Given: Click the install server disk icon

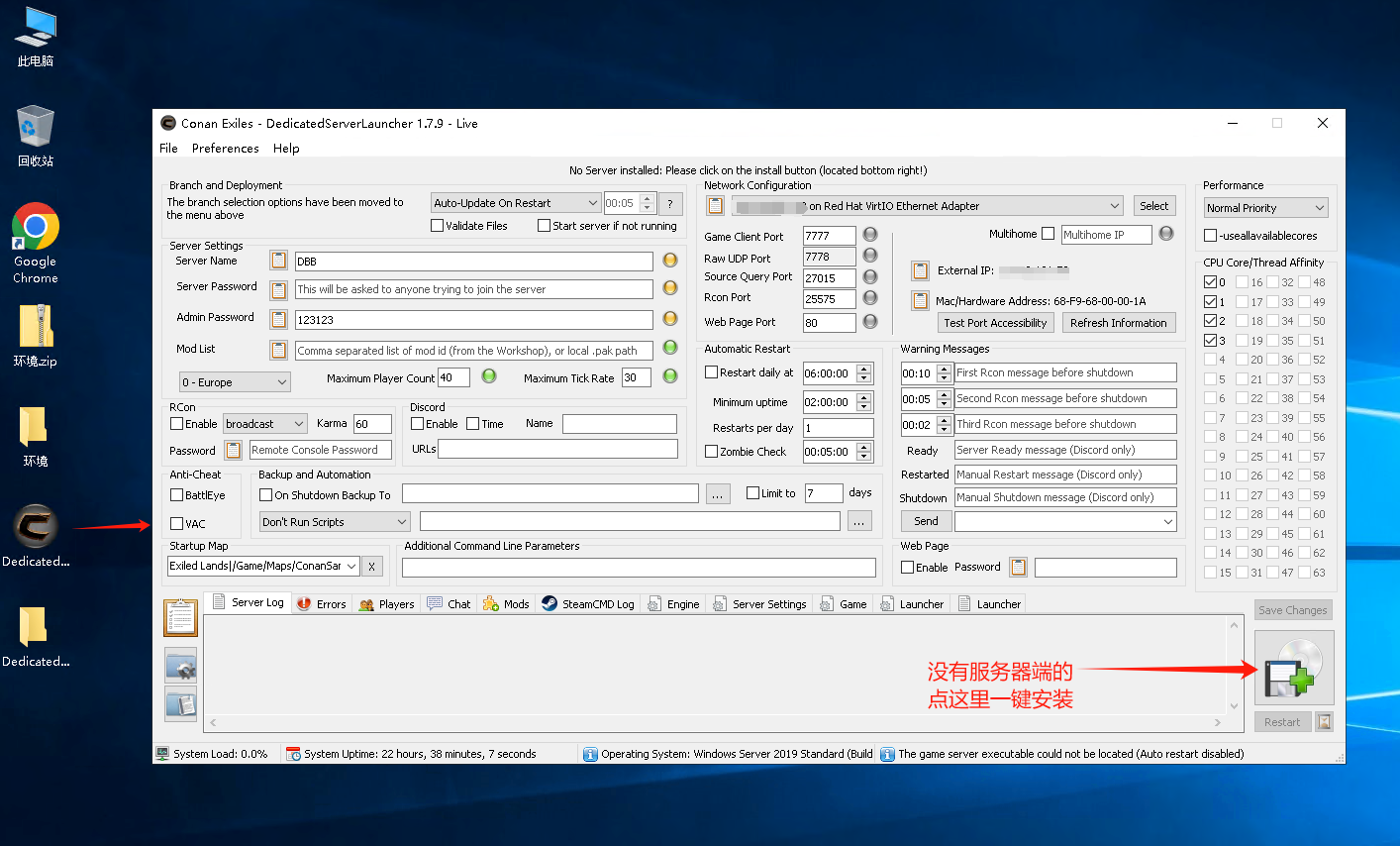Looking at the screenshot, I should 1293,668.
